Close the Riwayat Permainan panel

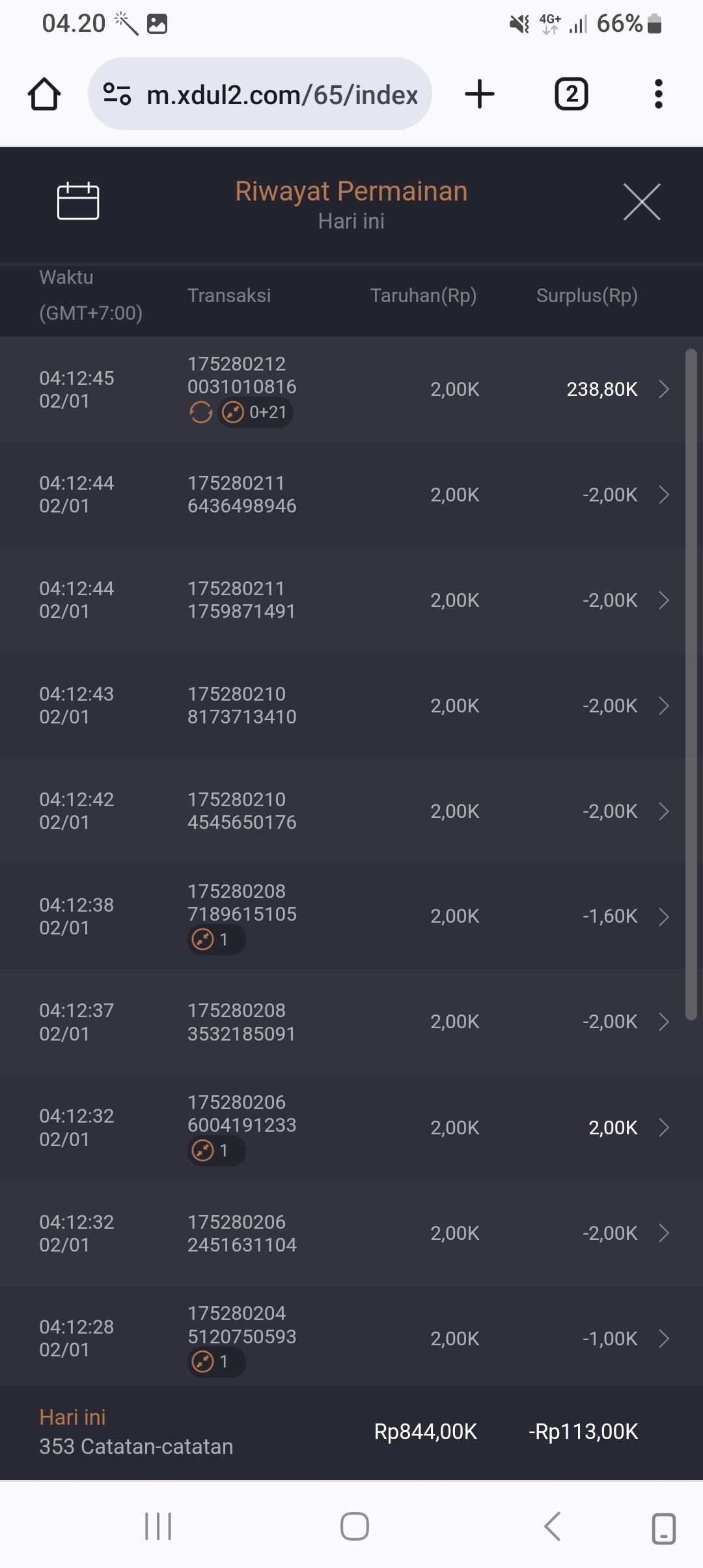coord(641,202)
